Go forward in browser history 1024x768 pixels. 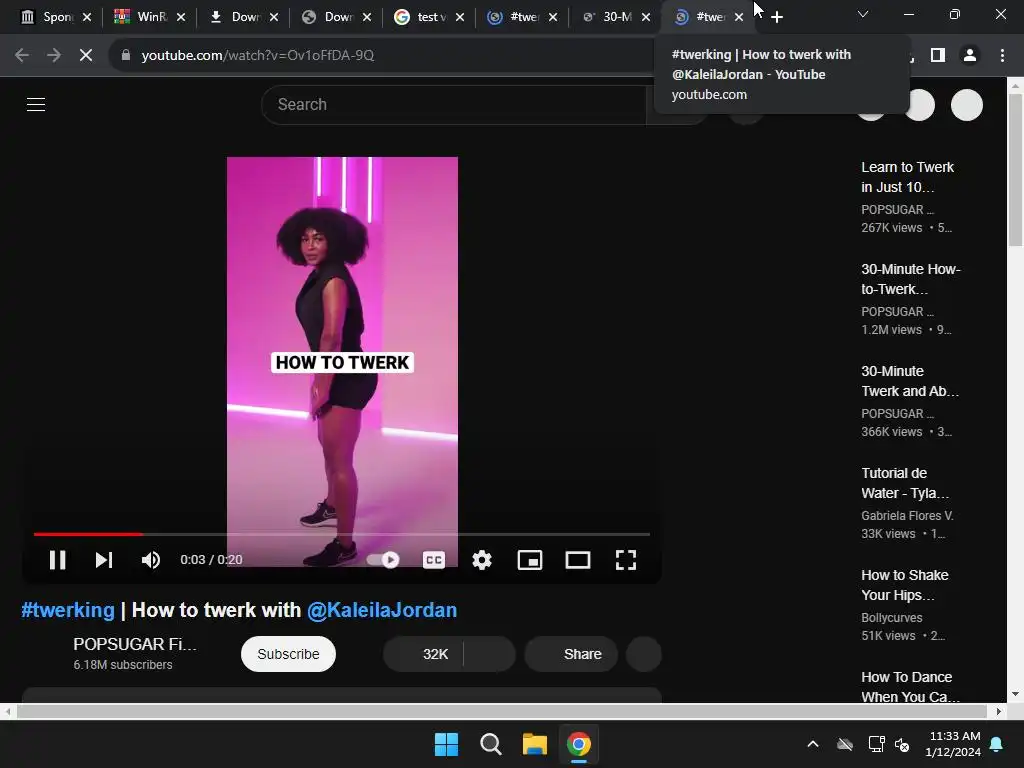point(54,55)
